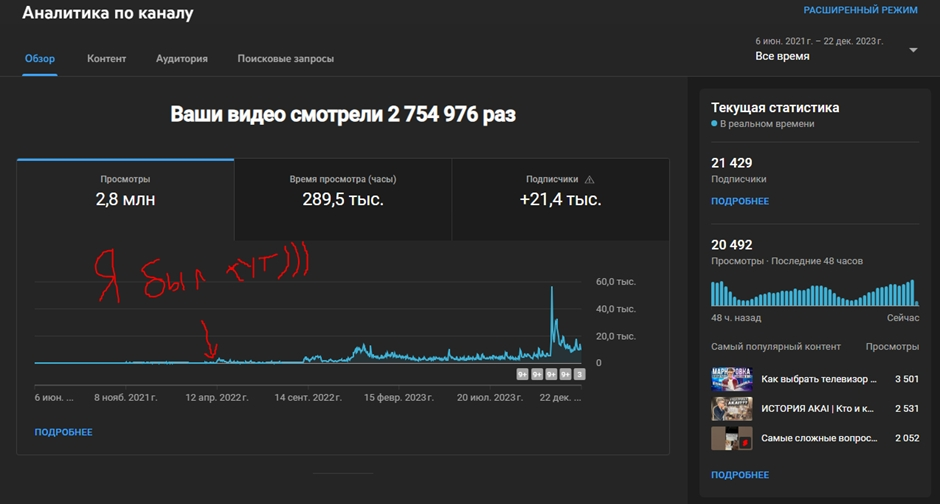Screen dimensions: 940x504
Task: Click ПОДРОБНЕЕ below the popular content list
Action: tap(740, 475)
